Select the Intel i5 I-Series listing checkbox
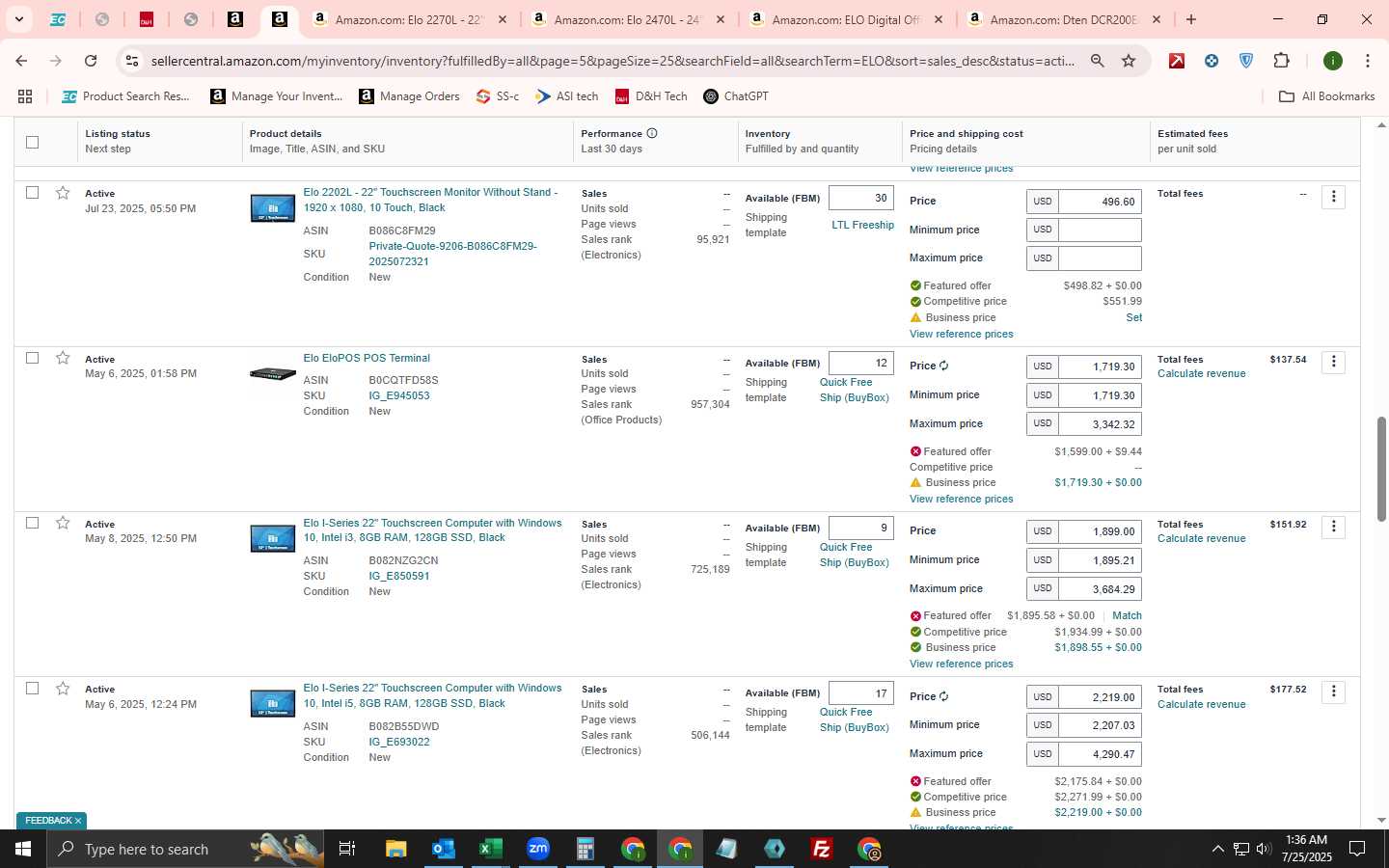Screen dimensions: 1389x868 tap(32, 689)
